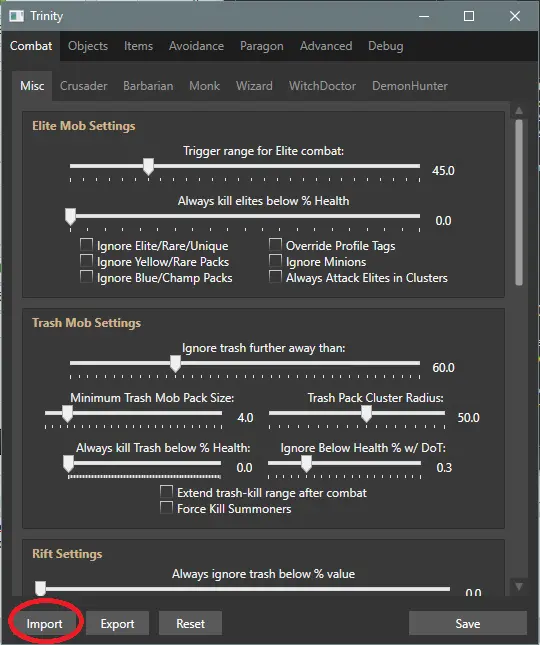The image size is (540, 645).
Task: Click the scrollbar down arrow
Action: [x=519, y=586]
